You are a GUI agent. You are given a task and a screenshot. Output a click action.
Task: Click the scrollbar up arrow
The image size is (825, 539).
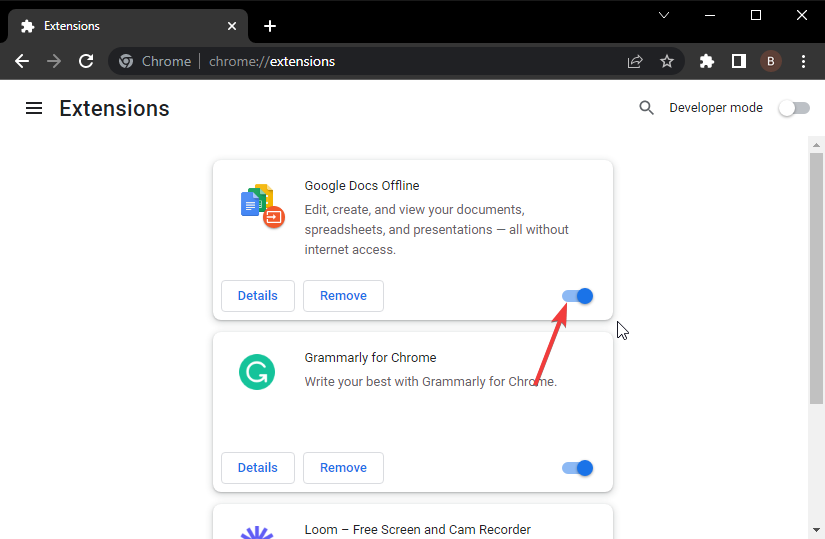click(816, 145)
